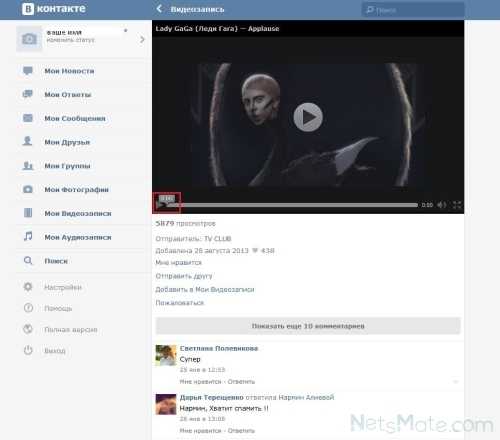Like Светлана's comment via Мне нравится
The width and height of the screenshot is (500, 440).
pos(200,381)
